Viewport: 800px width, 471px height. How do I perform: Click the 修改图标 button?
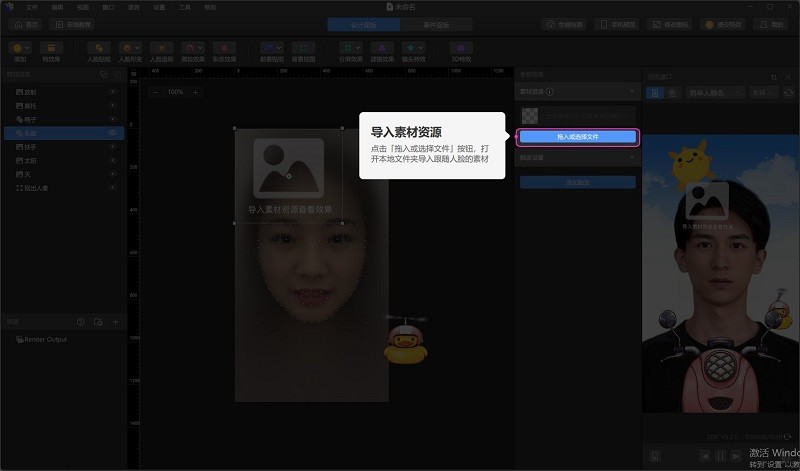[671, 24]
